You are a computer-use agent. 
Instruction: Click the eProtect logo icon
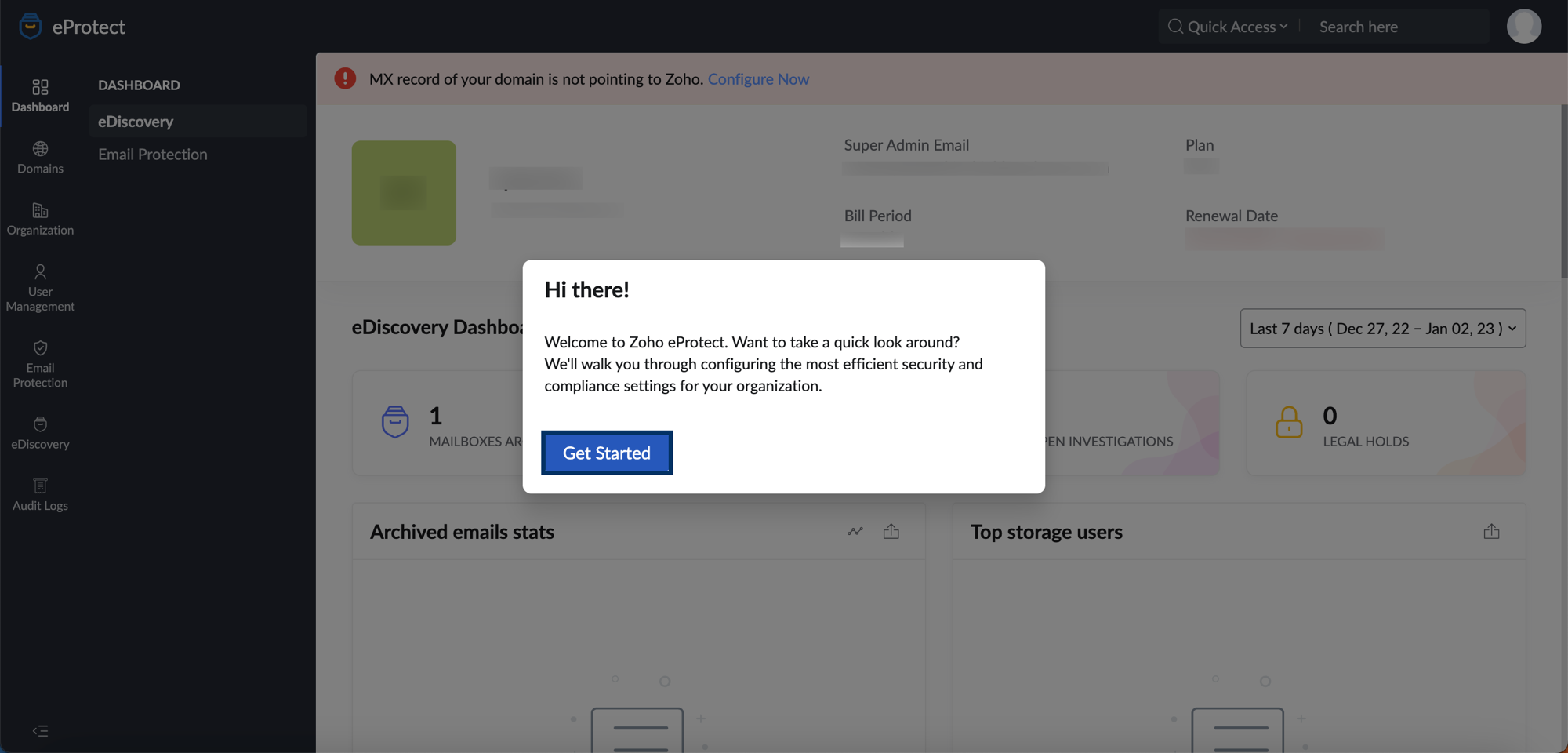(x=31, y=26)
